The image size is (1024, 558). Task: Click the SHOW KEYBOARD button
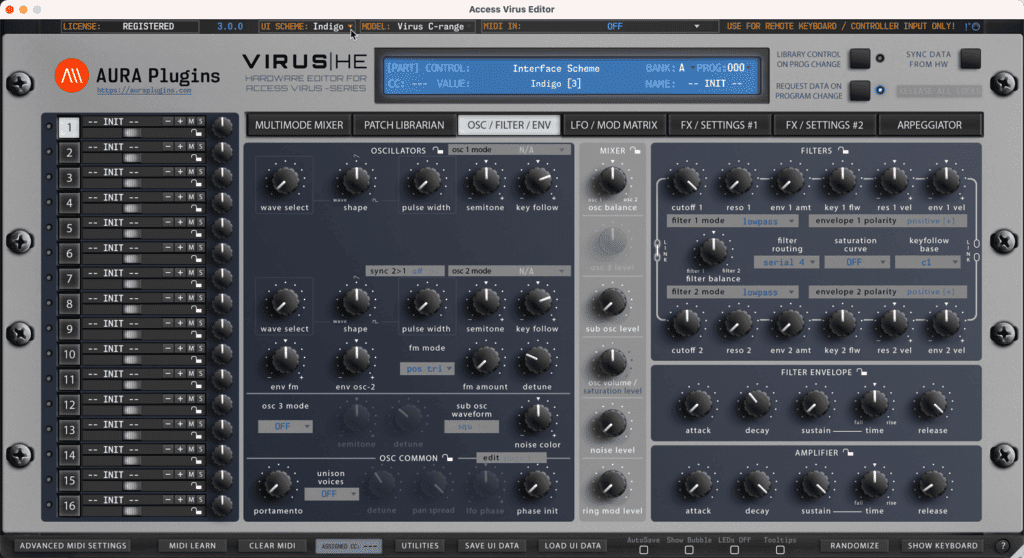942,546
